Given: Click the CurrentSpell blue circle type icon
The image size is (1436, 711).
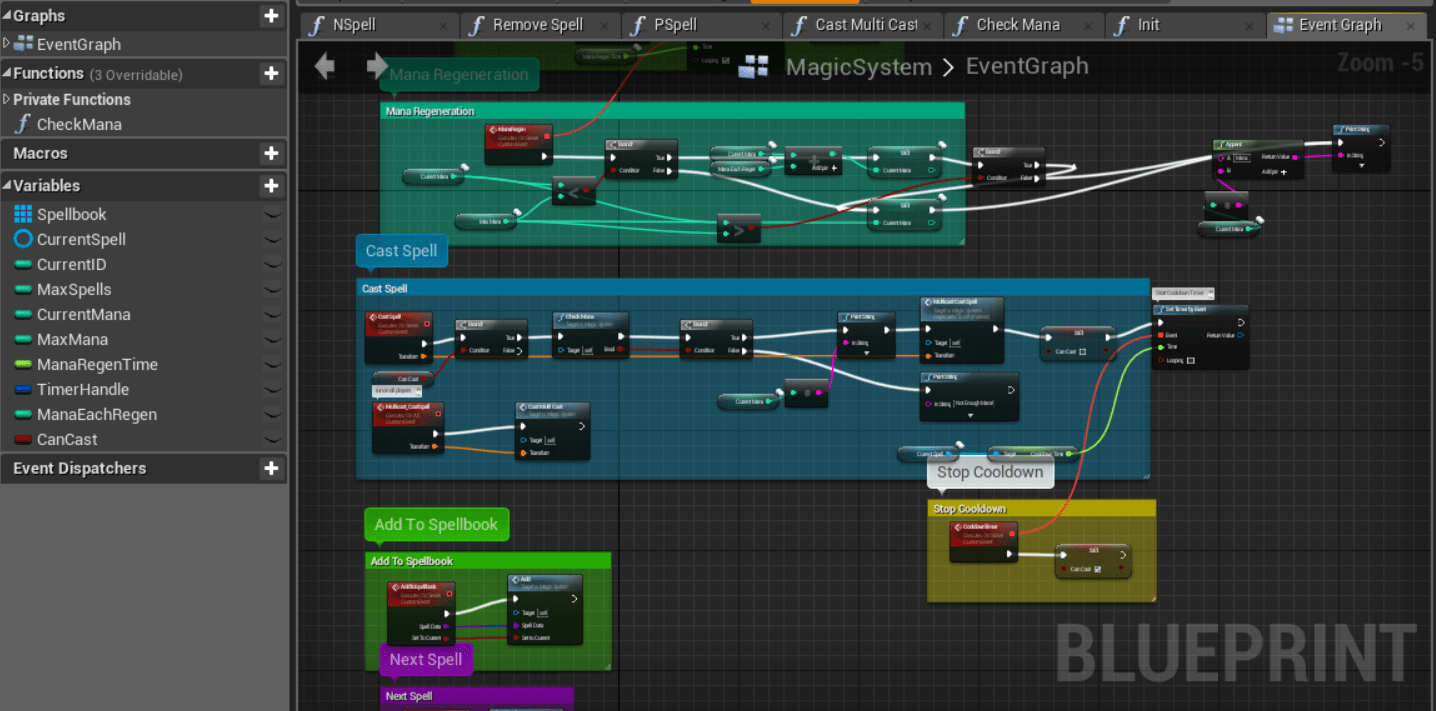Looking at the screenshot, I should point(23,239).
